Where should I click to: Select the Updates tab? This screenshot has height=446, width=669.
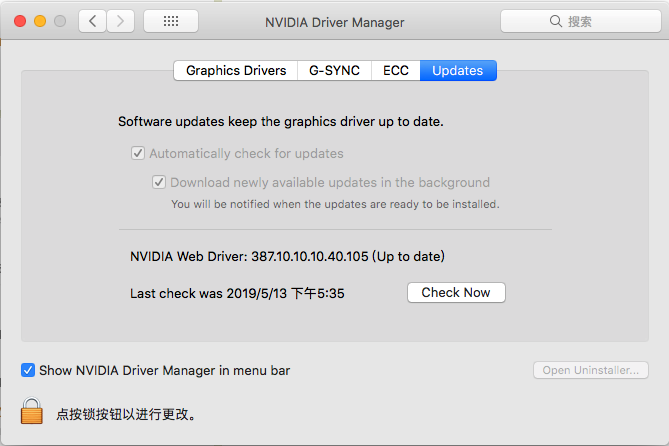tap(458, 70)
